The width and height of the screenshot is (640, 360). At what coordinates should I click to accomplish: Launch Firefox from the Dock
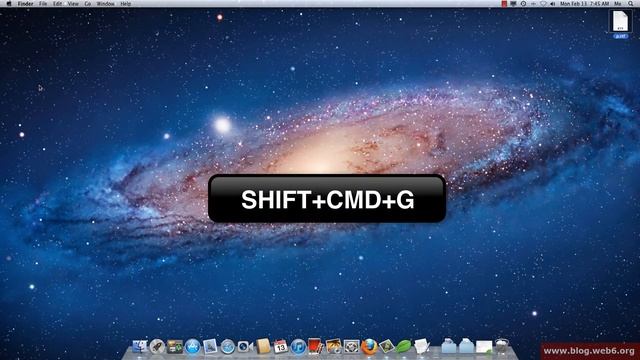click(x=369, y=347)
